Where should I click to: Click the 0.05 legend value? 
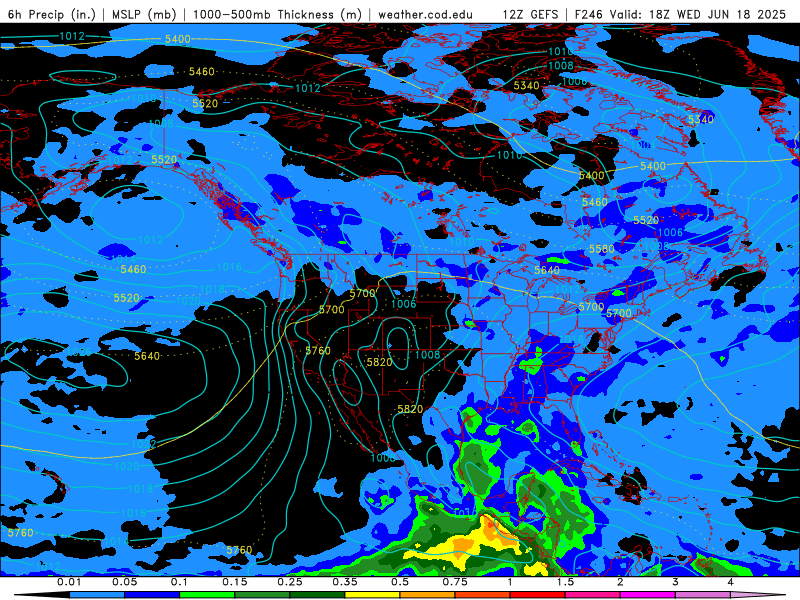pos(124,582)
